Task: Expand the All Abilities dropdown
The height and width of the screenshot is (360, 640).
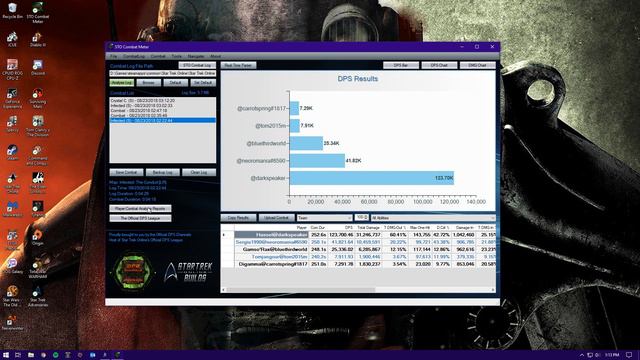Action: pos(433,218)
